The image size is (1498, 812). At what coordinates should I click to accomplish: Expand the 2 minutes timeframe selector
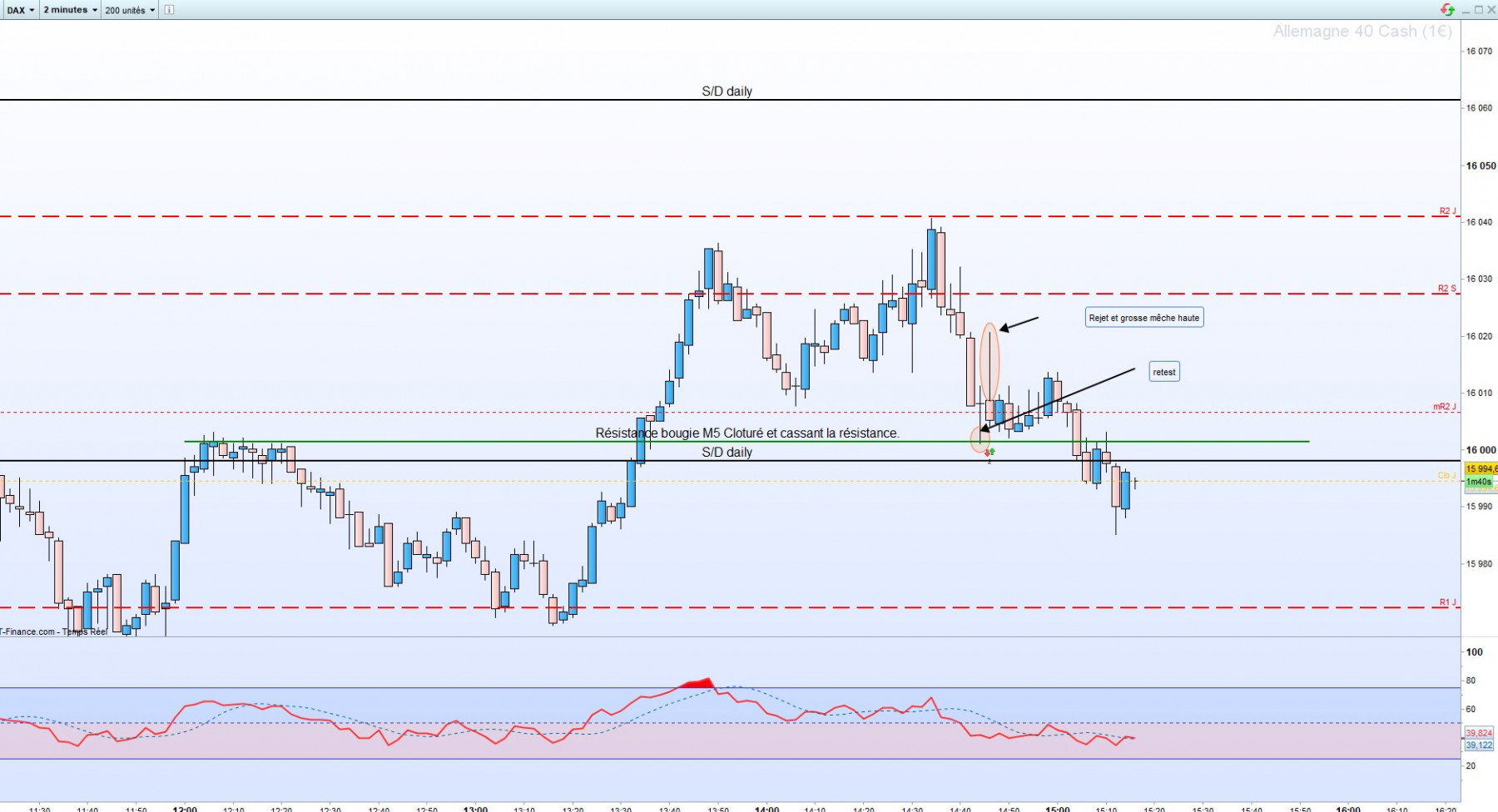70,10
